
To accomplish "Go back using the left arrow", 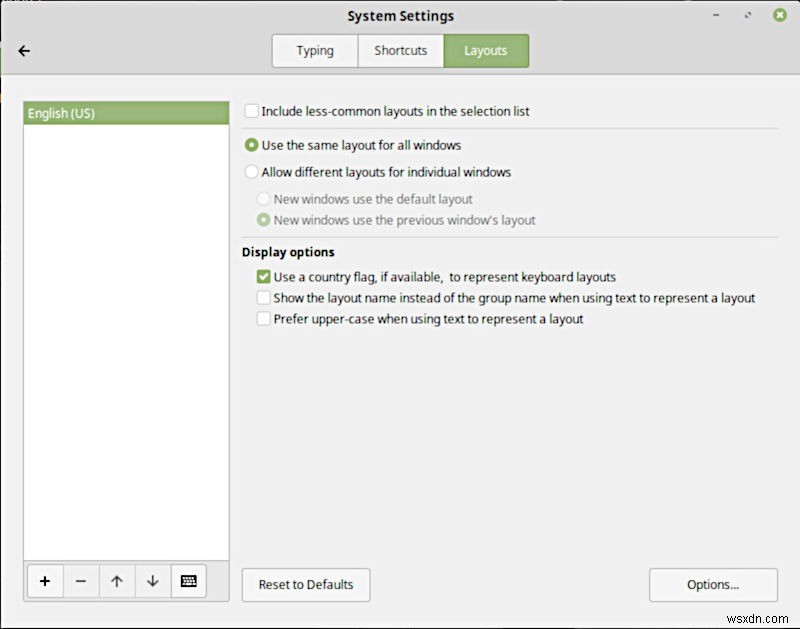I will click(24, 51).
